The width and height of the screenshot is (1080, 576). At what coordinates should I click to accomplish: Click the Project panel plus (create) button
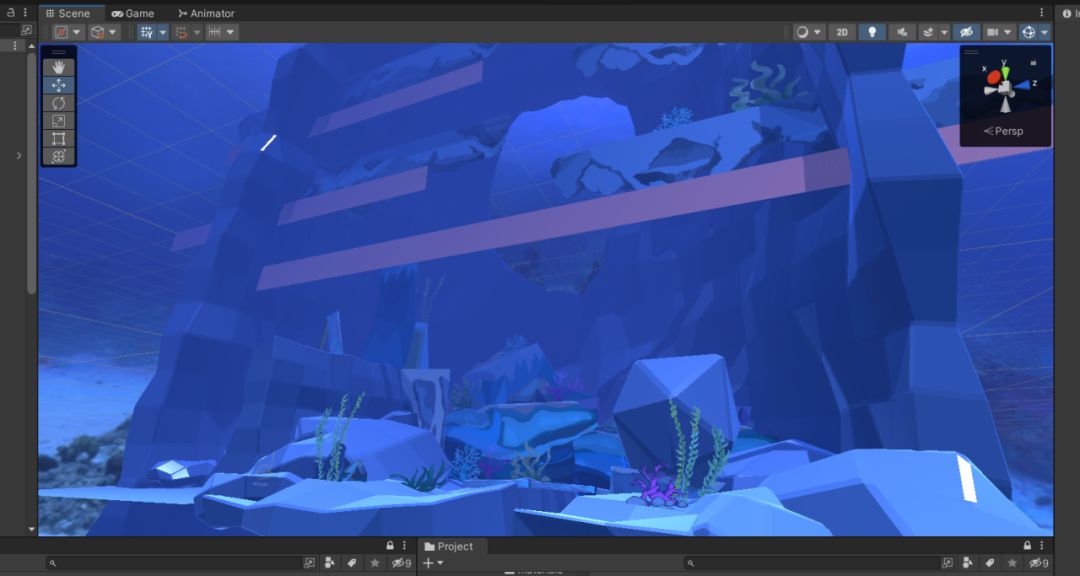point(428,563)
